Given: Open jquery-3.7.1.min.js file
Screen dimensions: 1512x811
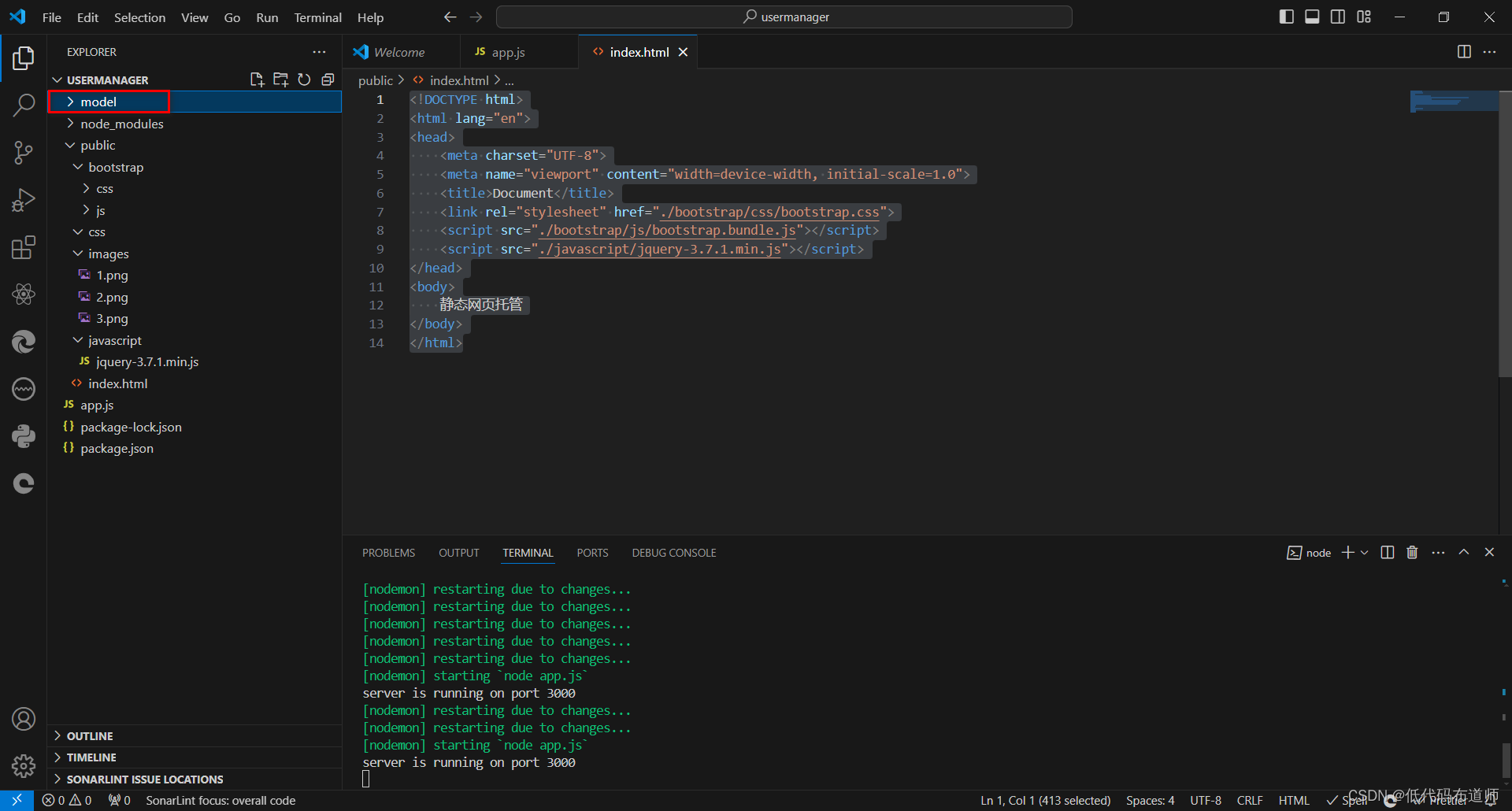Looking at the screenshot, I should click(195, 361).
